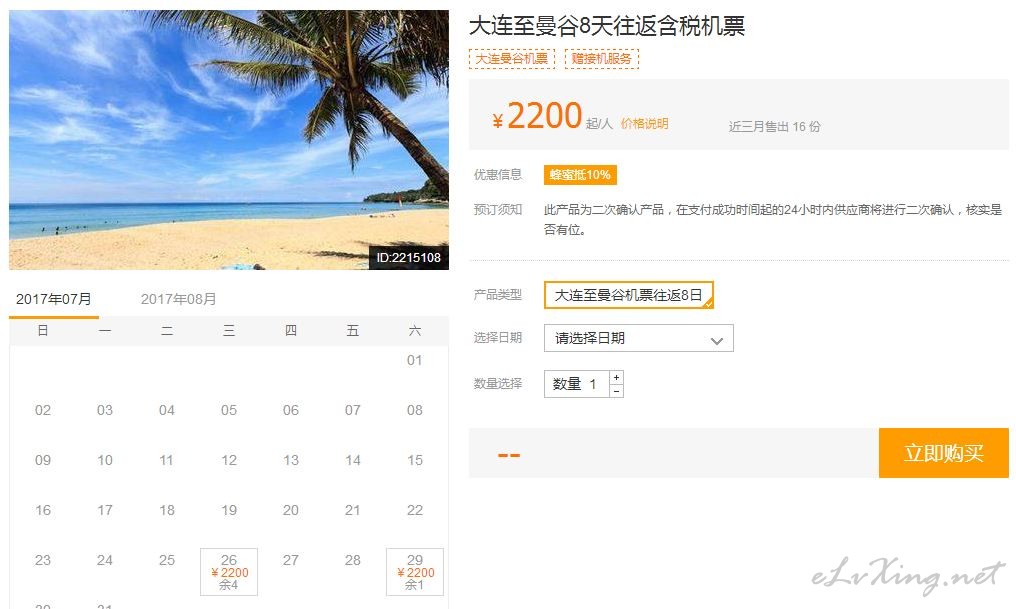Increase quantity with the plus stepper
The image size is (1016, 609).
click(x=616, y=377)
